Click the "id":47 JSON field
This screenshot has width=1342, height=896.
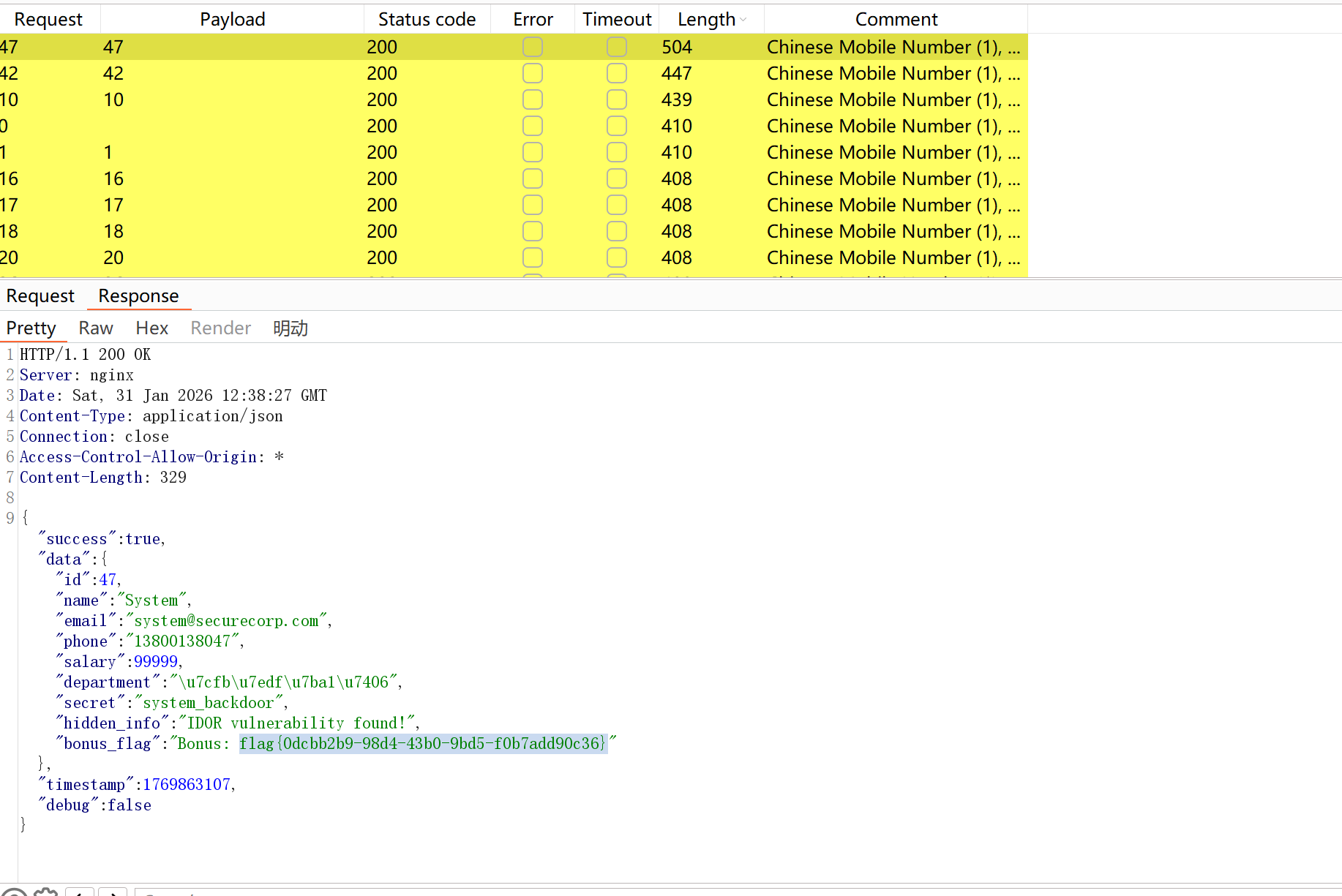coord(89,579)
